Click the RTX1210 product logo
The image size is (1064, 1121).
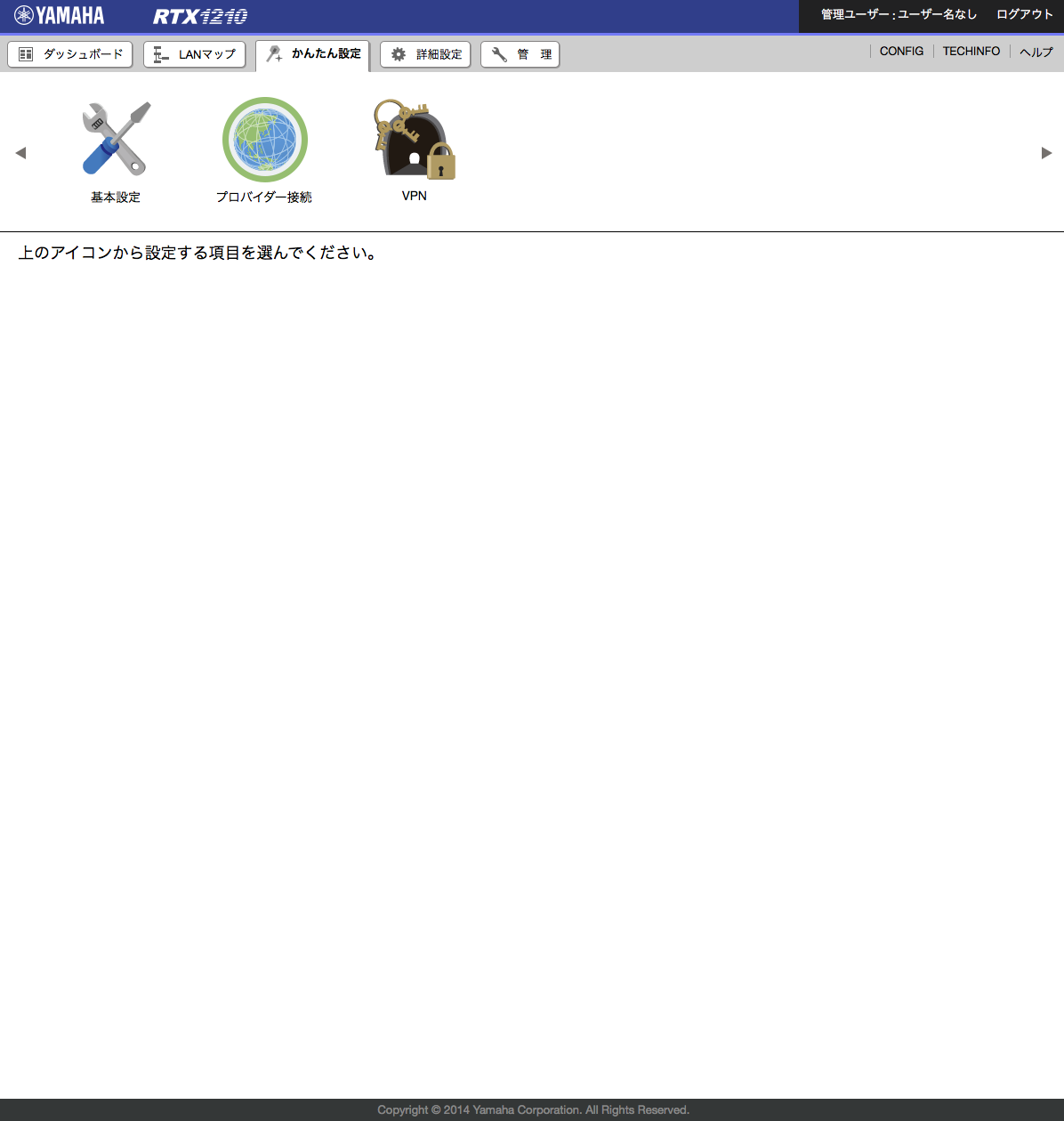tap(200, 16)
